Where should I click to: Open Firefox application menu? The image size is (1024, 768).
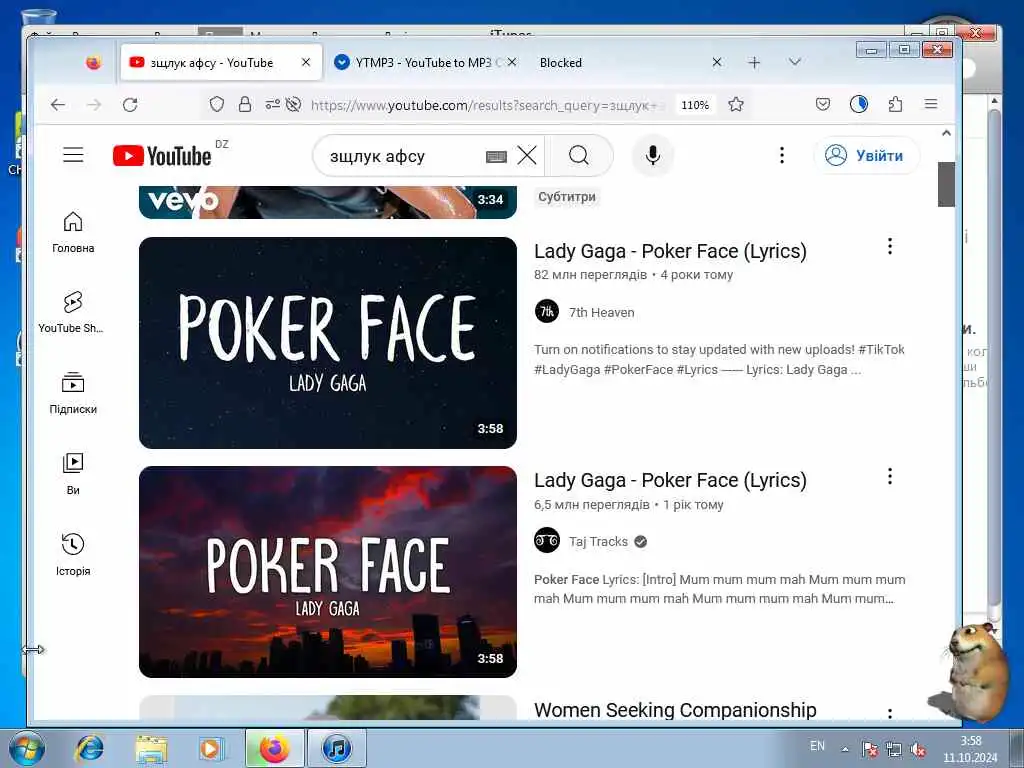pos(931,104)
